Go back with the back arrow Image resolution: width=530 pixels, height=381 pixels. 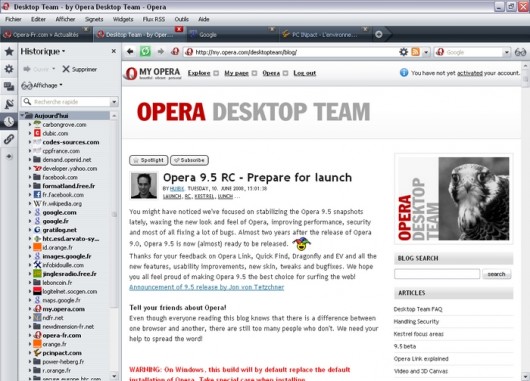130,51
